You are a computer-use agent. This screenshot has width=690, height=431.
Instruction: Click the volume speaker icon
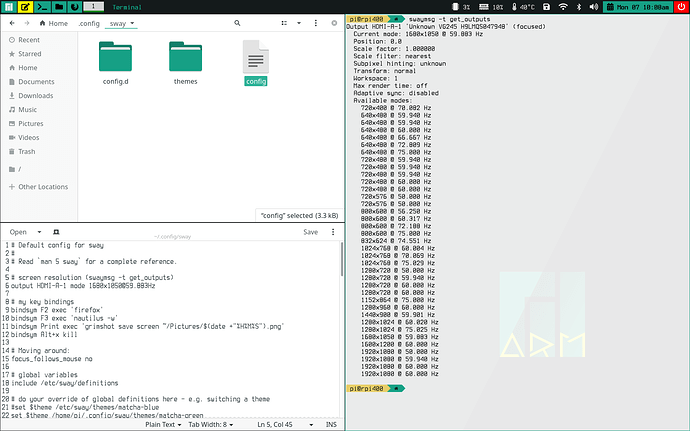click(594, 7)
